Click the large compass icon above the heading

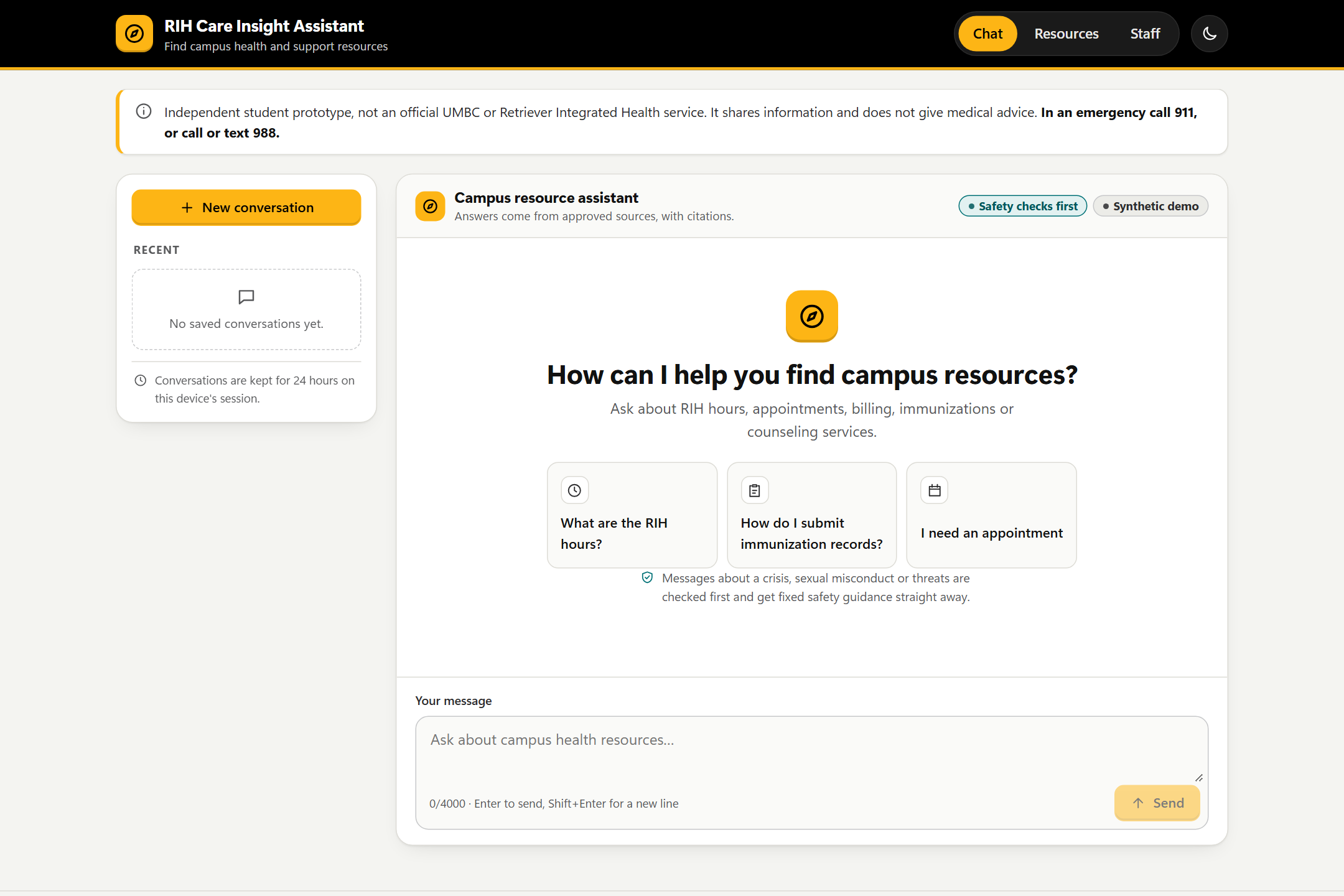[x=811, y=316]
